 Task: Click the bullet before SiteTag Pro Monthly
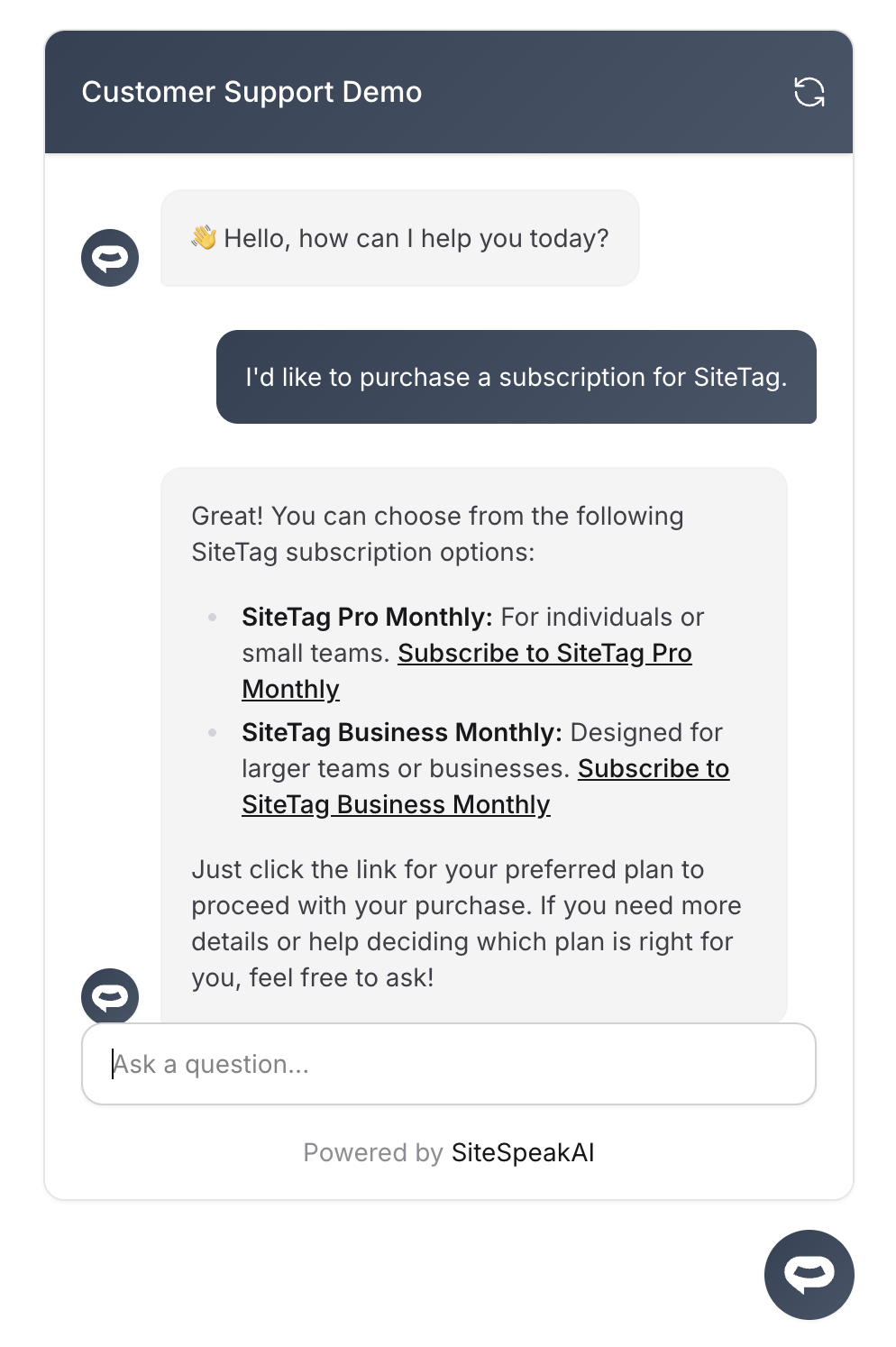pyautogui.click(x=213, y=618)
